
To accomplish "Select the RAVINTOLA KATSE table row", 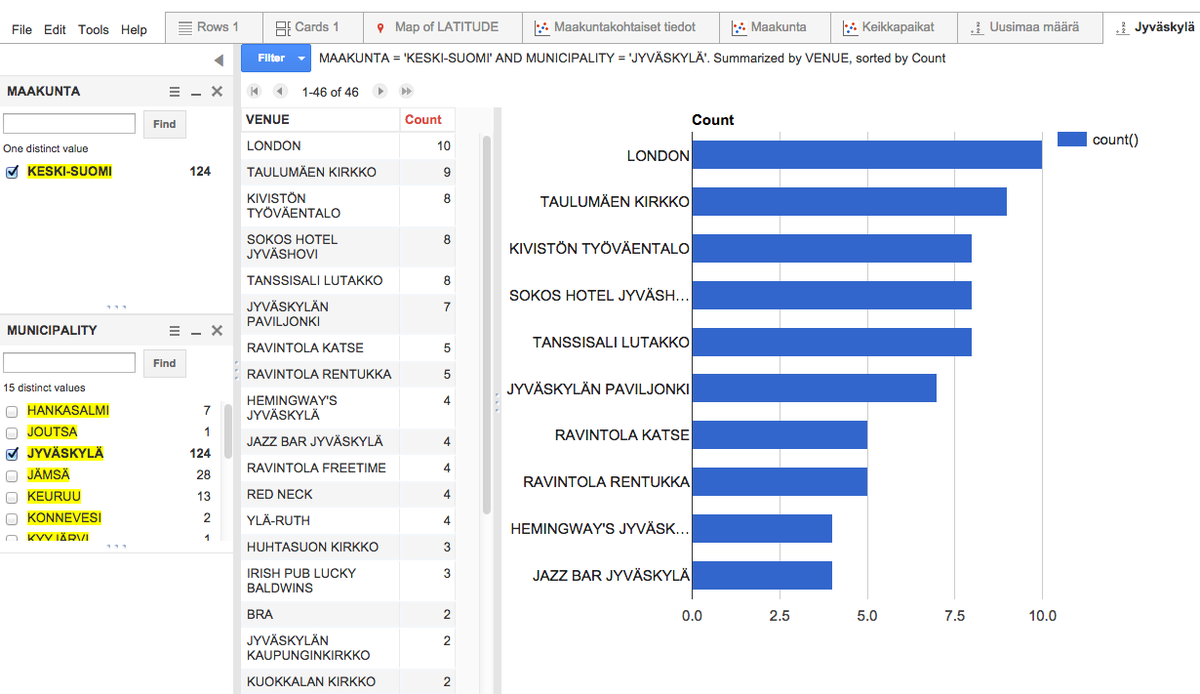I will coord(348,348).
